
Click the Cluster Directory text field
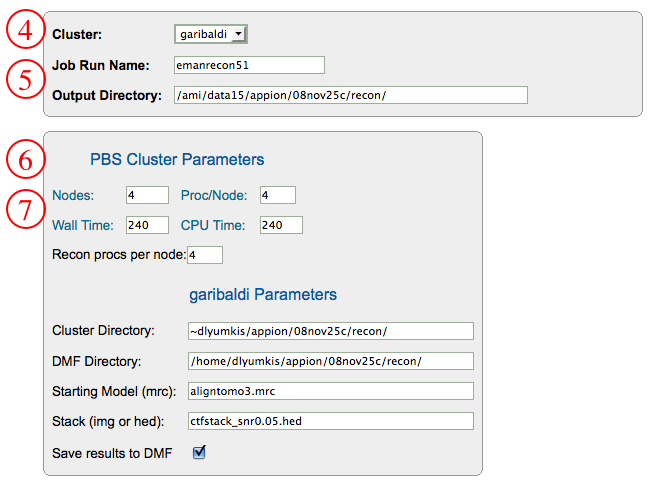[329, 331]
